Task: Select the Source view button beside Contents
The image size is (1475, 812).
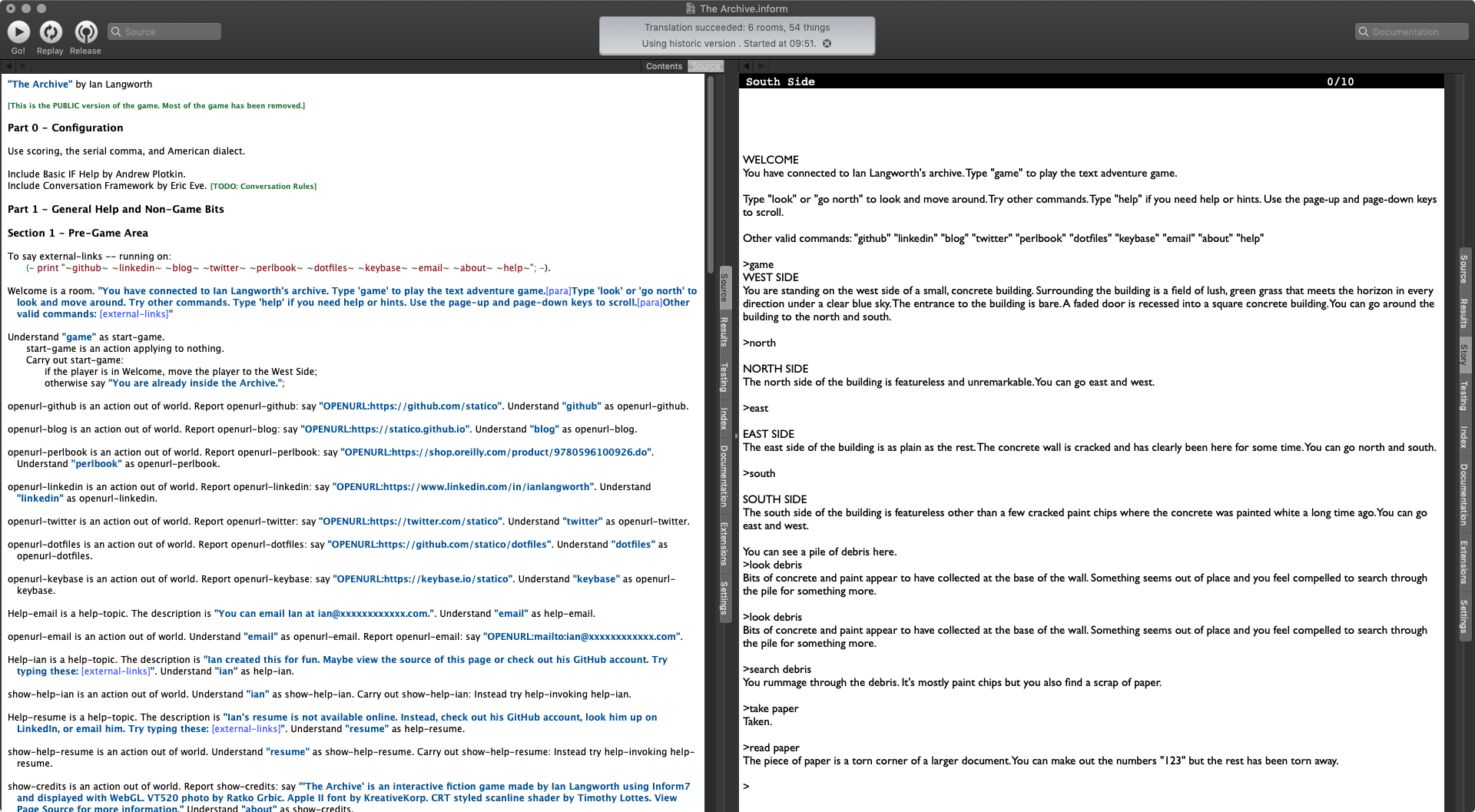Action: click(706, 66)
